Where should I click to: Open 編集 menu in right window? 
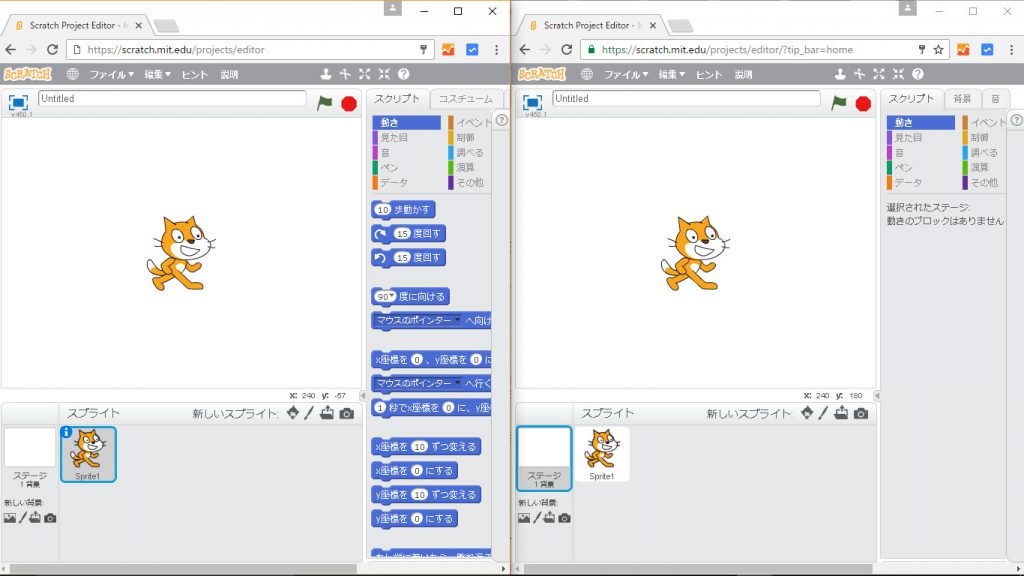671,74
